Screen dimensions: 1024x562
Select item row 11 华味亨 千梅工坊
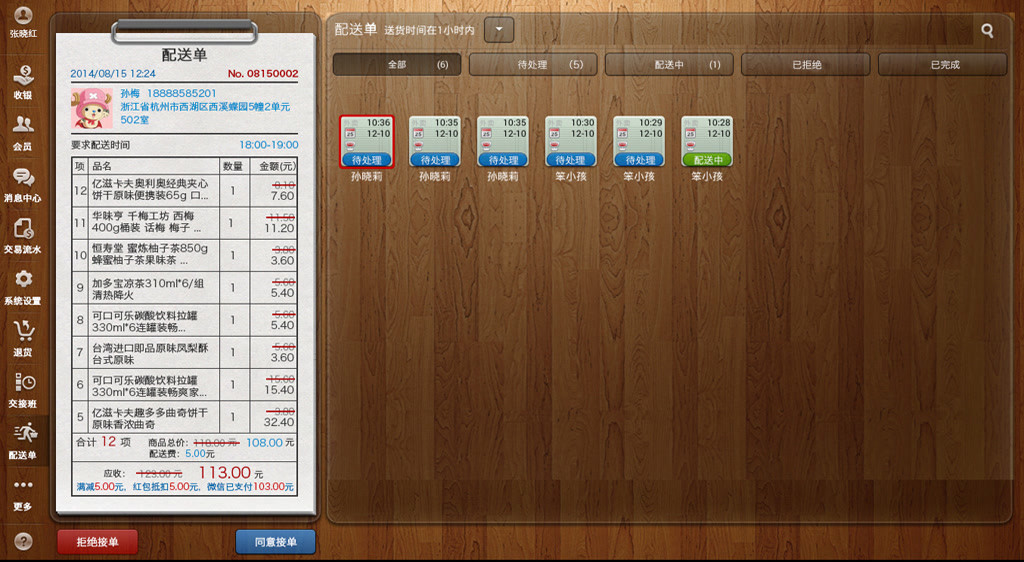(x=185, y=223)
